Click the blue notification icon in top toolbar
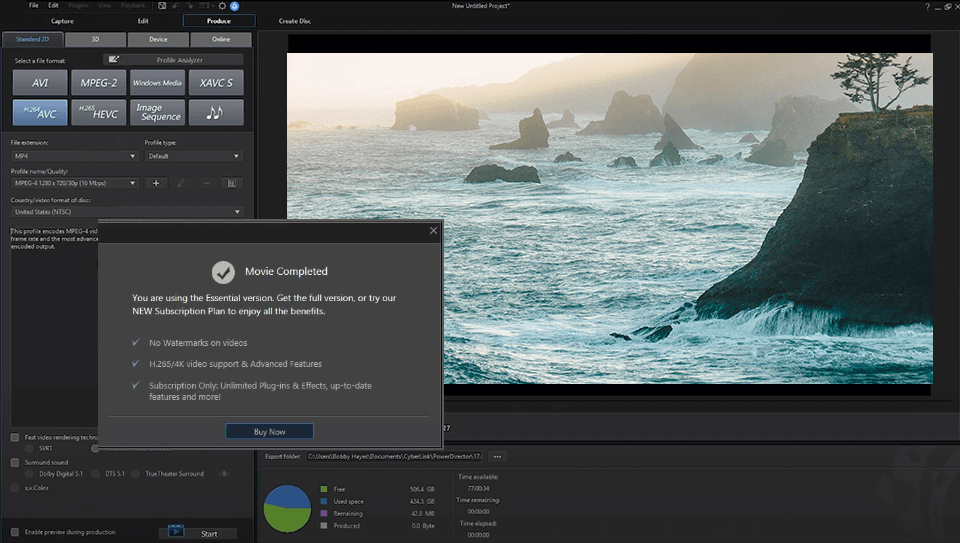This screenshot has height=543, width=960. point(234,6)
